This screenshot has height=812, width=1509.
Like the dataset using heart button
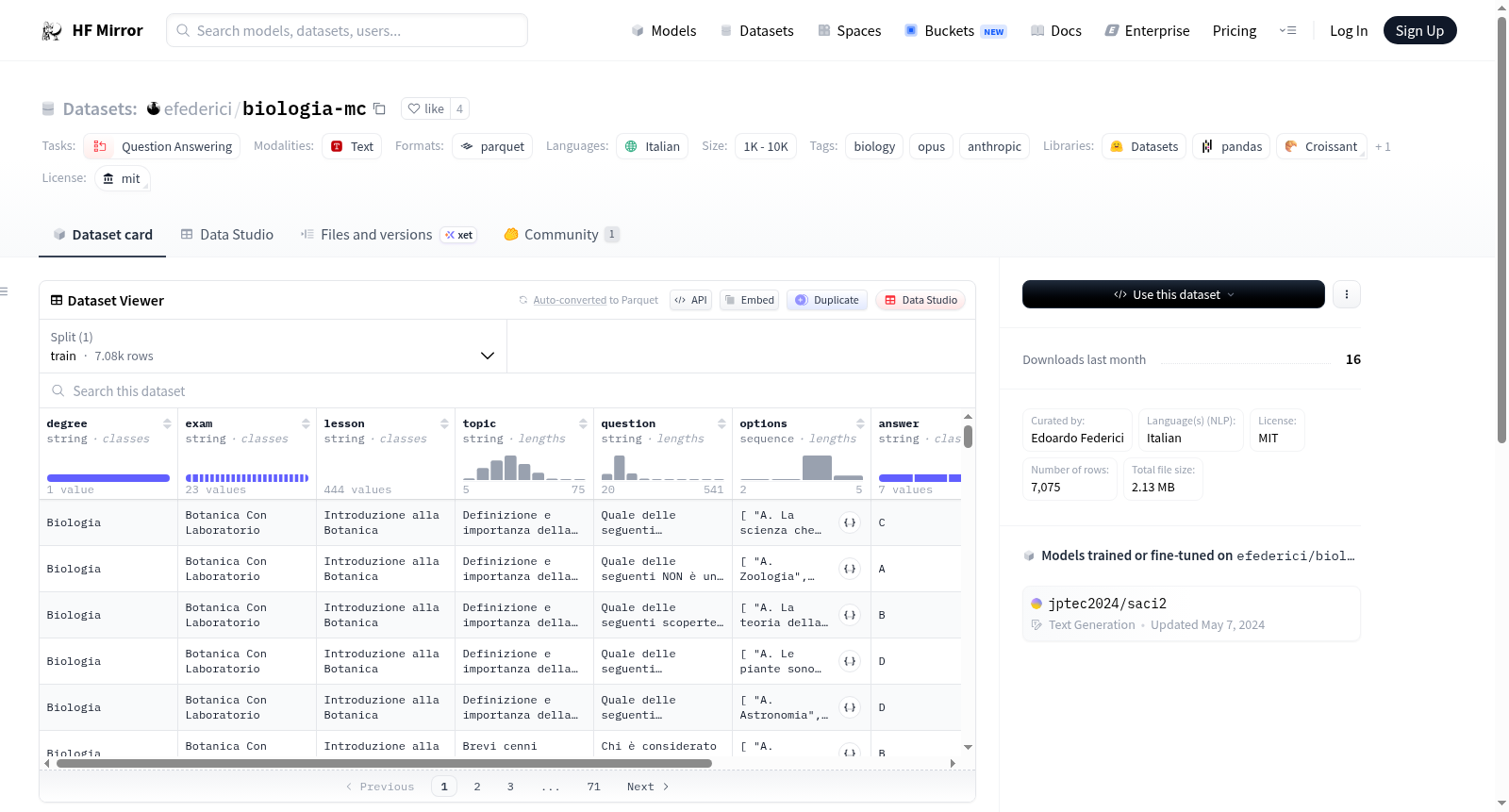coord(425,108)
